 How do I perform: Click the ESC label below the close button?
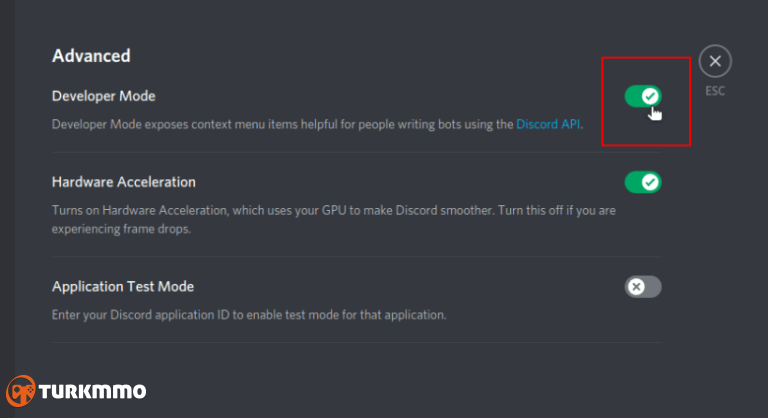click(x=715, y=91)
